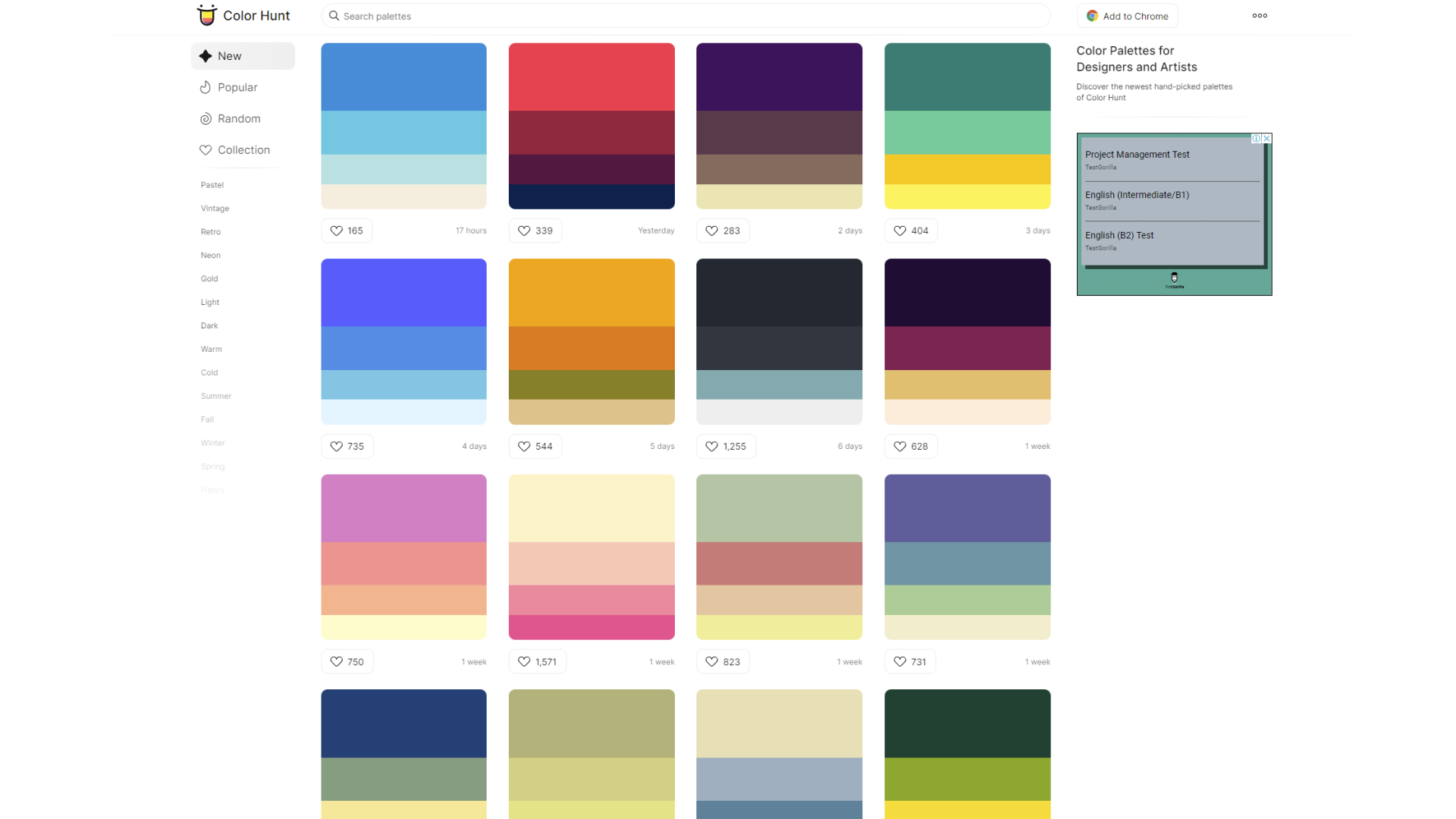Viewport: 1456px width, 819px height.
Task: Click the indigo top swatch of 735-likes palette
Action: click(x=403, y=293)
